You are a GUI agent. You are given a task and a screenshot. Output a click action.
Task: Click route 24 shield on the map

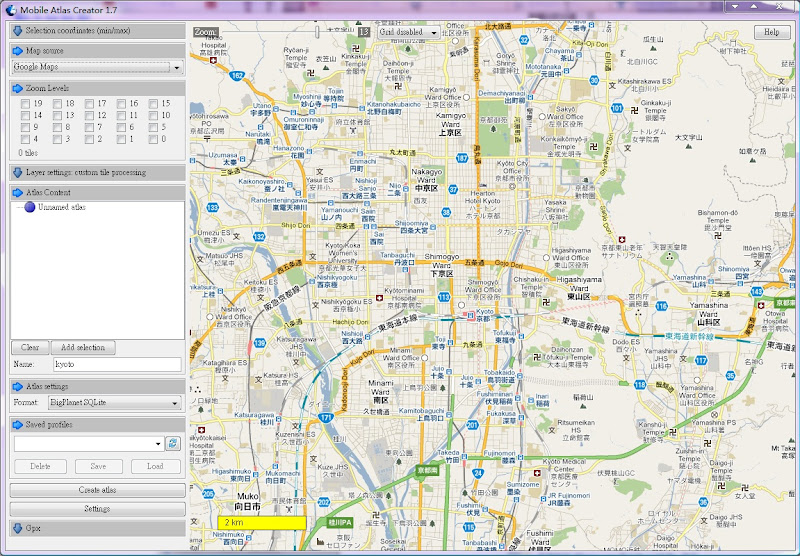pos(478,473)
